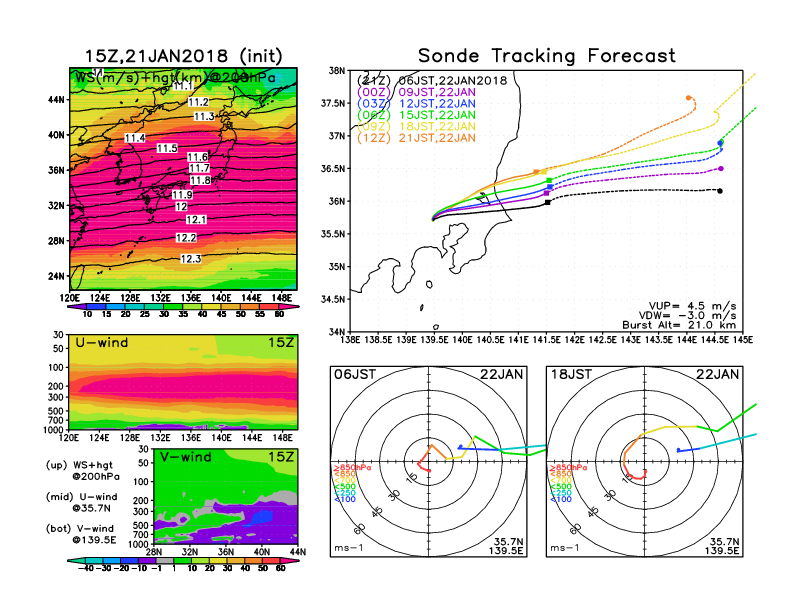This screenshot has width=792, height=612.
Task: Click the '141.5E' longitude axis label
Action: pyautogui.click(x=547, y=340)
